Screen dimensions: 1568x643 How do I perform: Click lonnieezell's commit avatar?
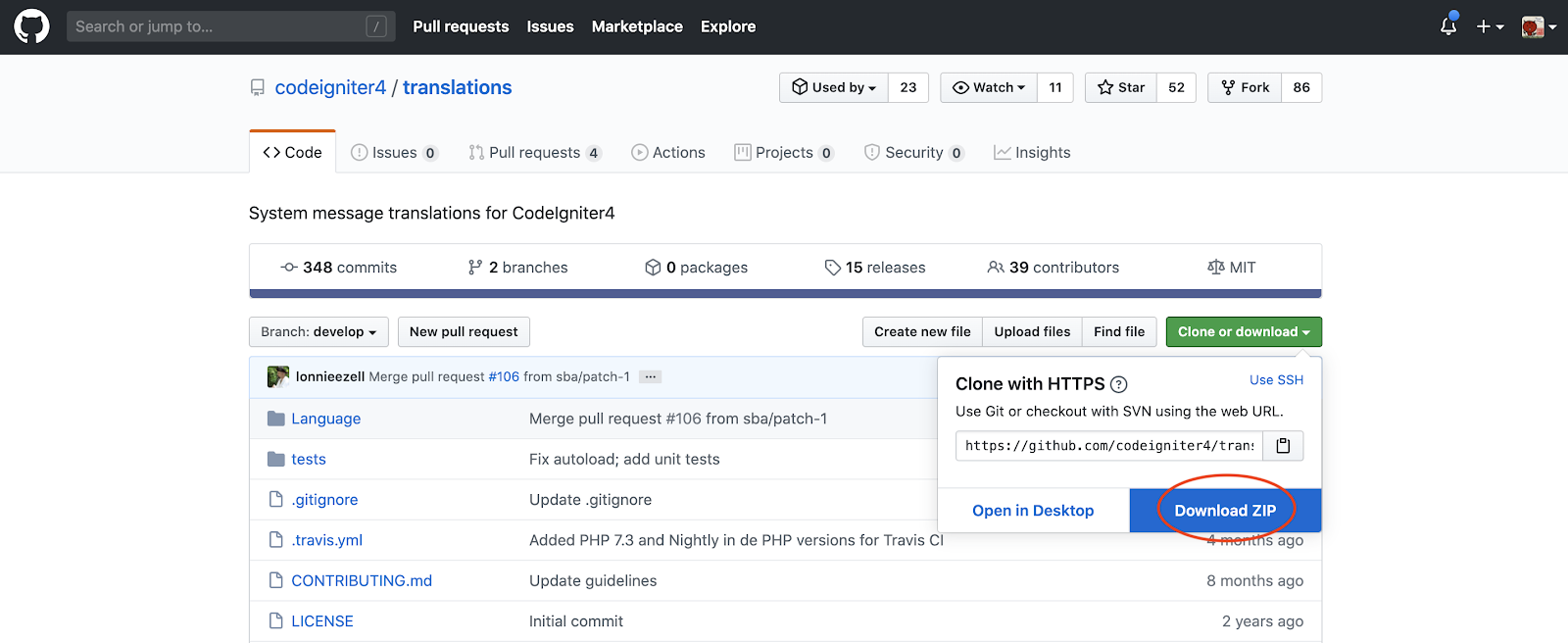(x=278, y=376)
